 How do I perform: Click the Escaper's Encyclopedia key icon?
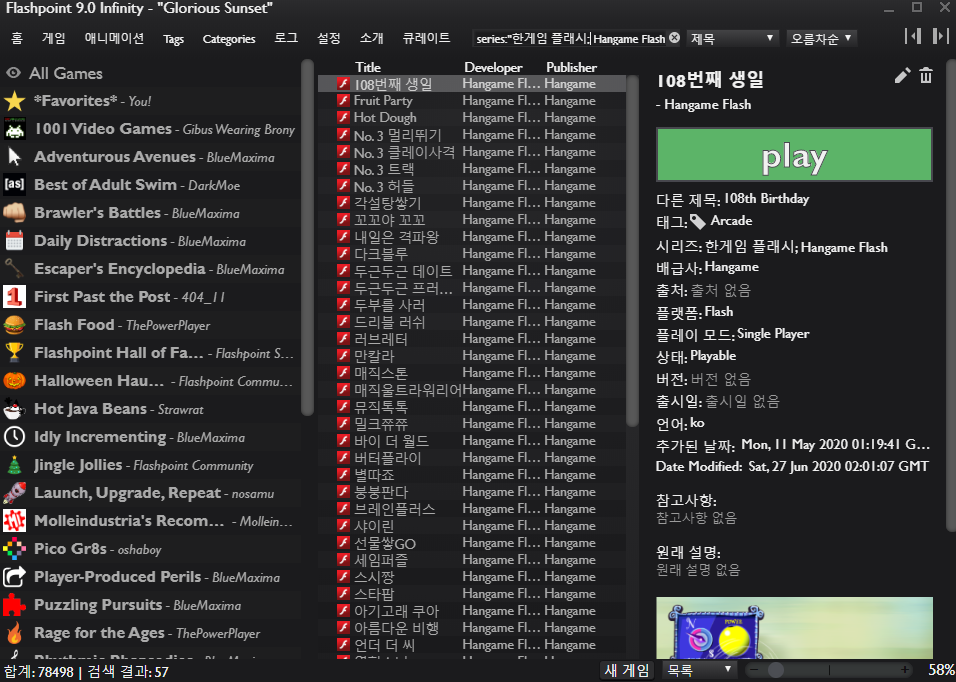(x=15, y=269)
